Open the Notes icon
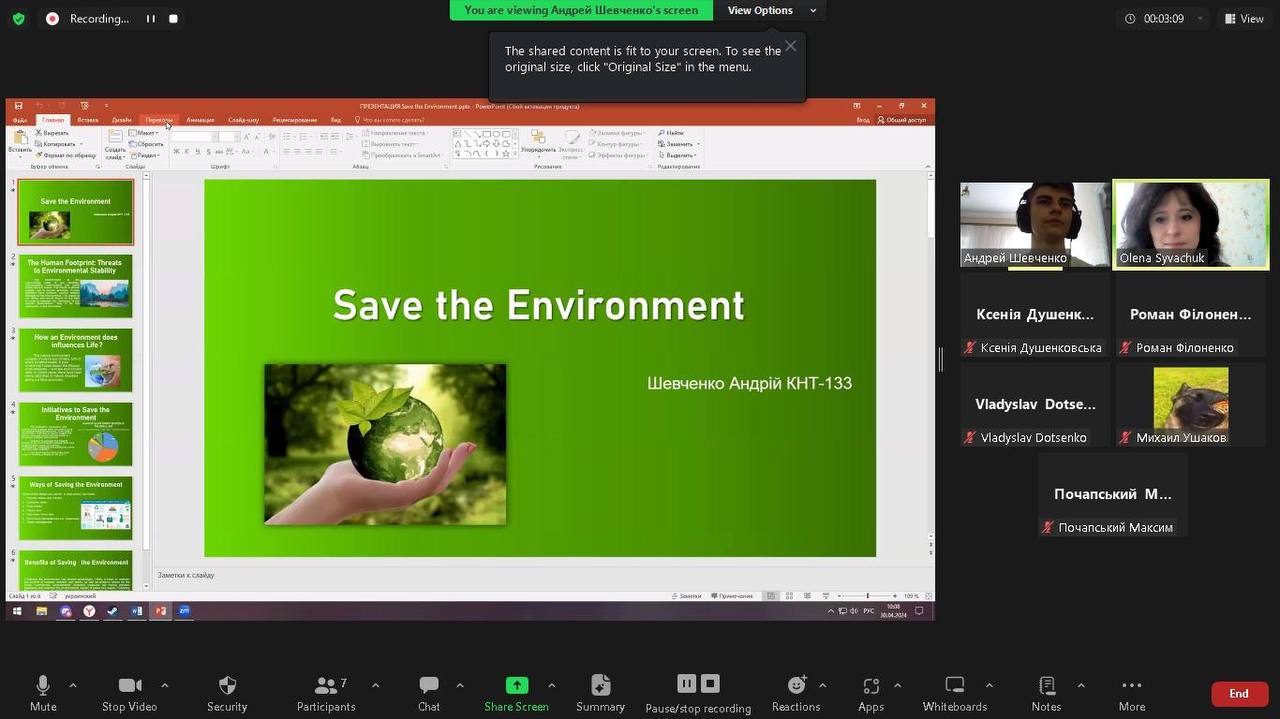 click(x=1046, y=692)
